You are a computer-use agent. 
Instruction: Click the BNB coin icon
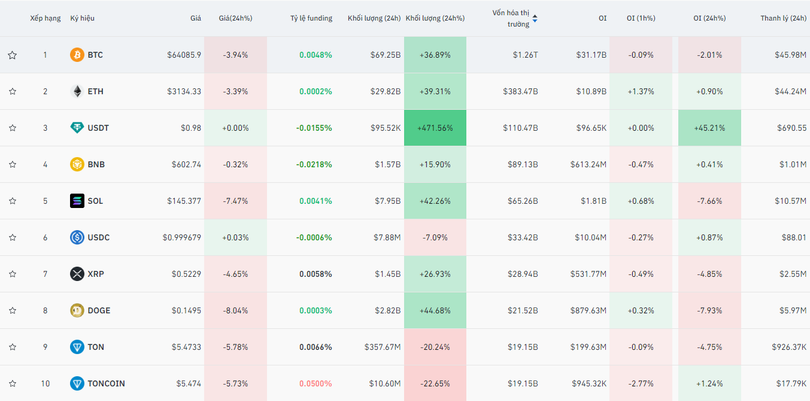[77, 164]
